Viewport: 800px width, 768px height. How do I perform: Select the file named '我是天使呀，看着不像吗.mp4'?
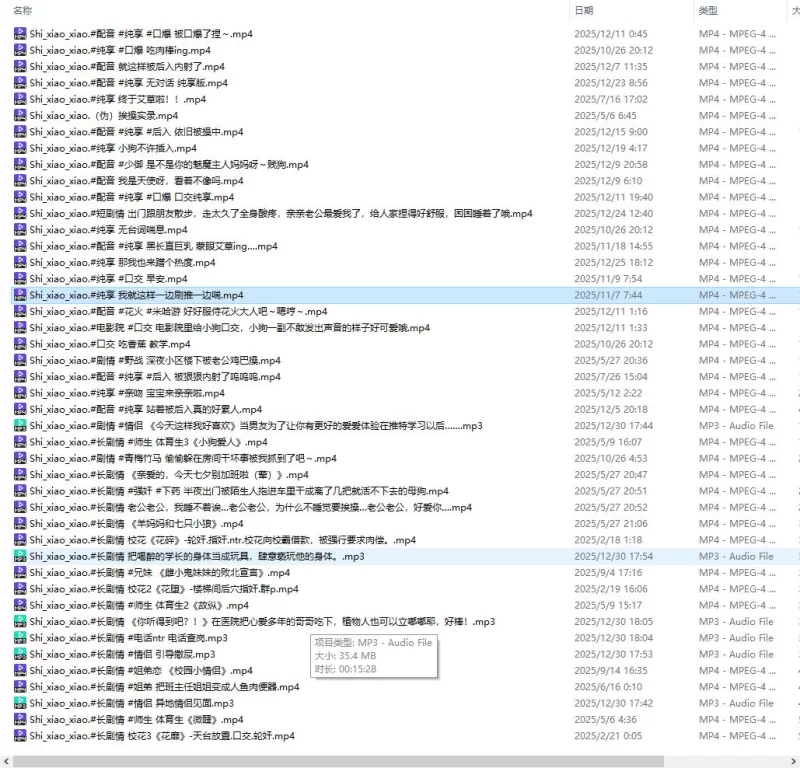point(136,181)
